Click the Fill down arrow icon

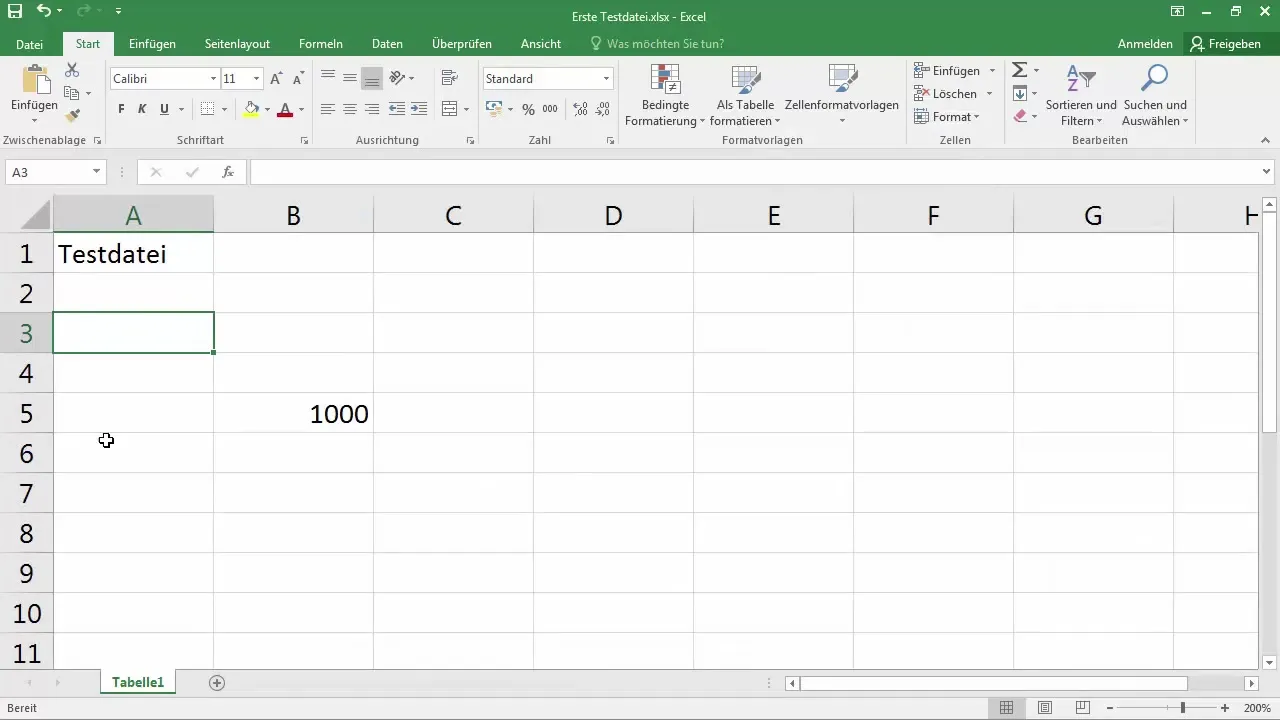[x=1019, y=93]
